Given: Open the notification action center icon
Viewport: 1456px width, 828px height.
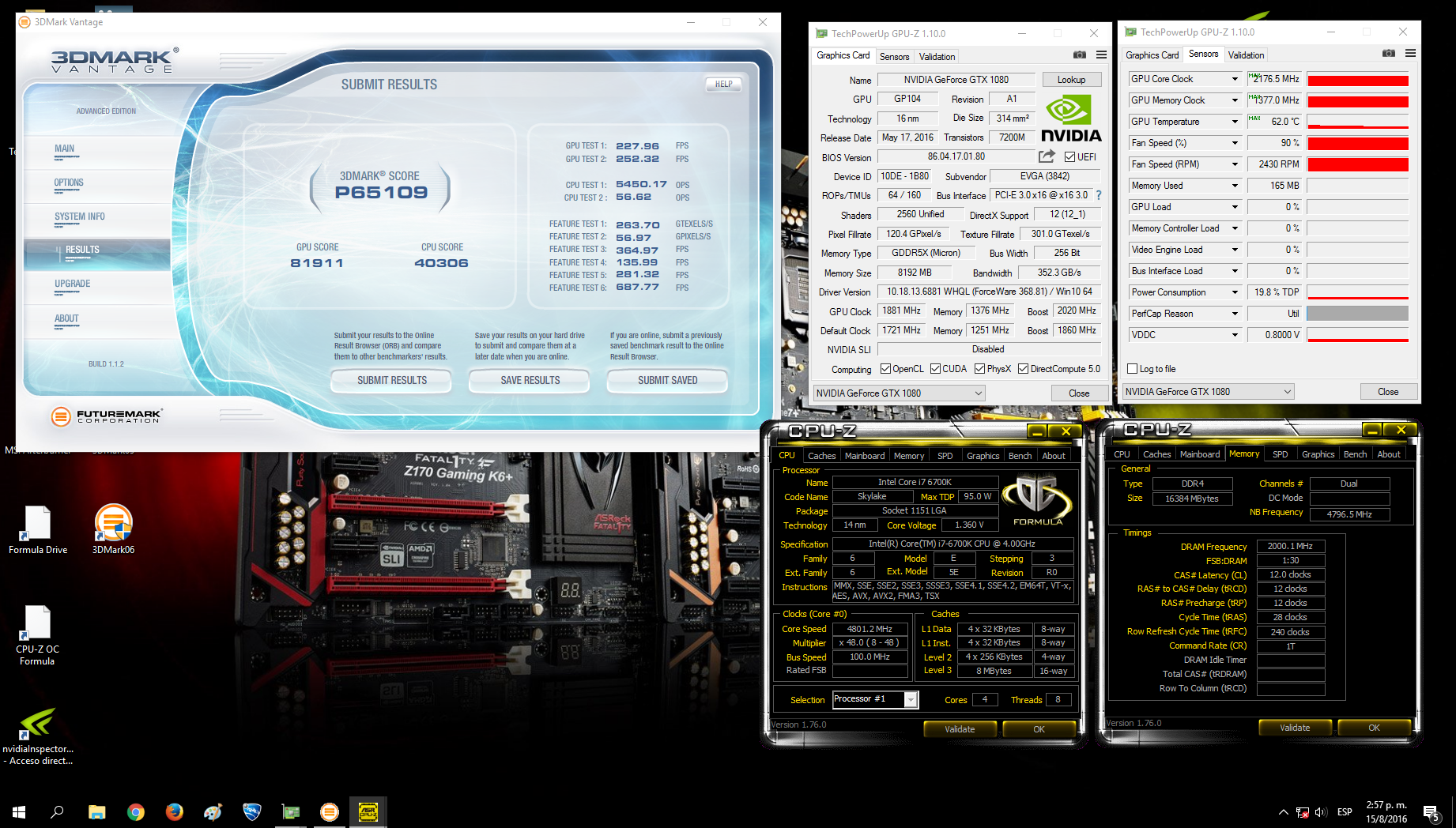Looking at the screenshot, I should pyautogui.click(x=1431, y=812).
